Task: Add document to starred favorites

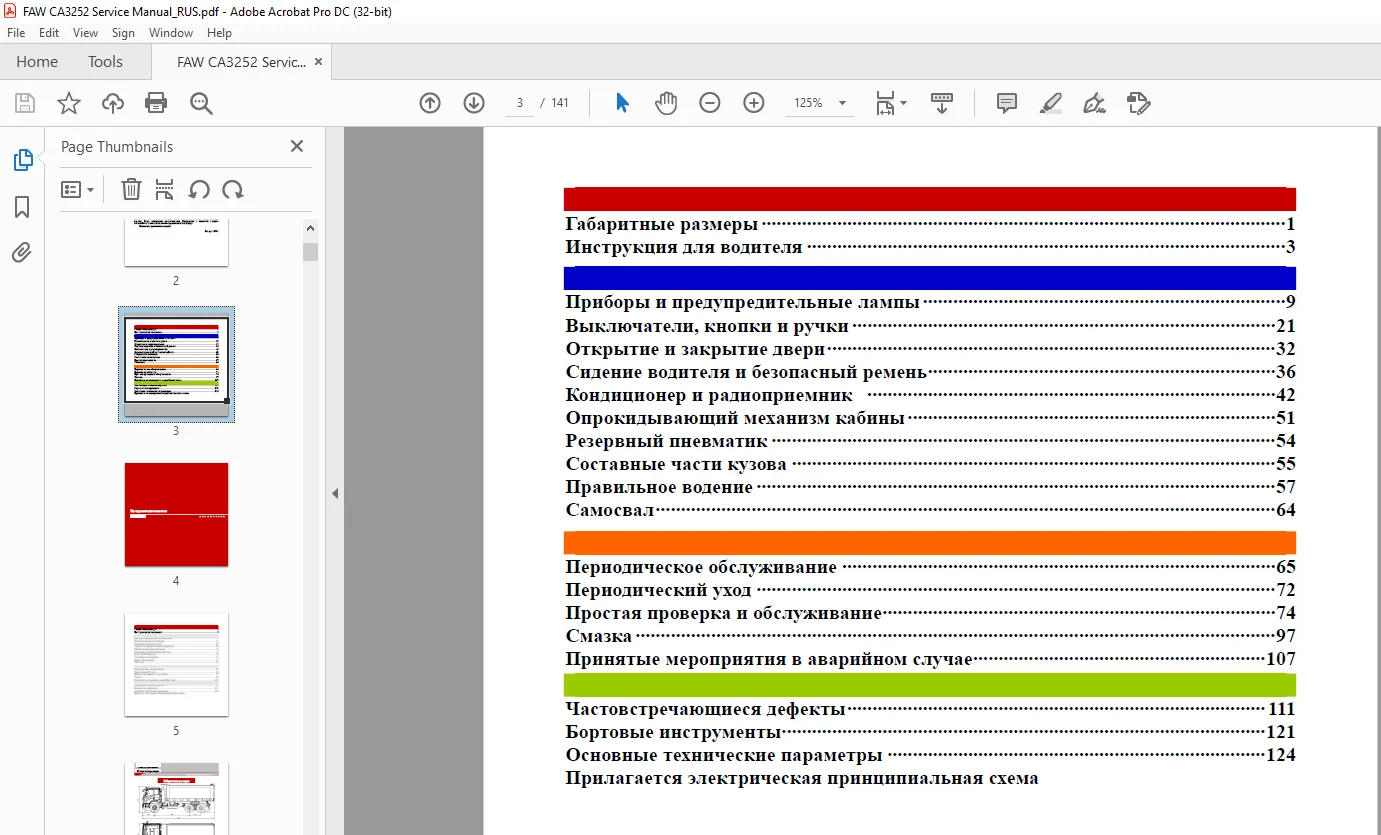Action: tap(68, 103)
